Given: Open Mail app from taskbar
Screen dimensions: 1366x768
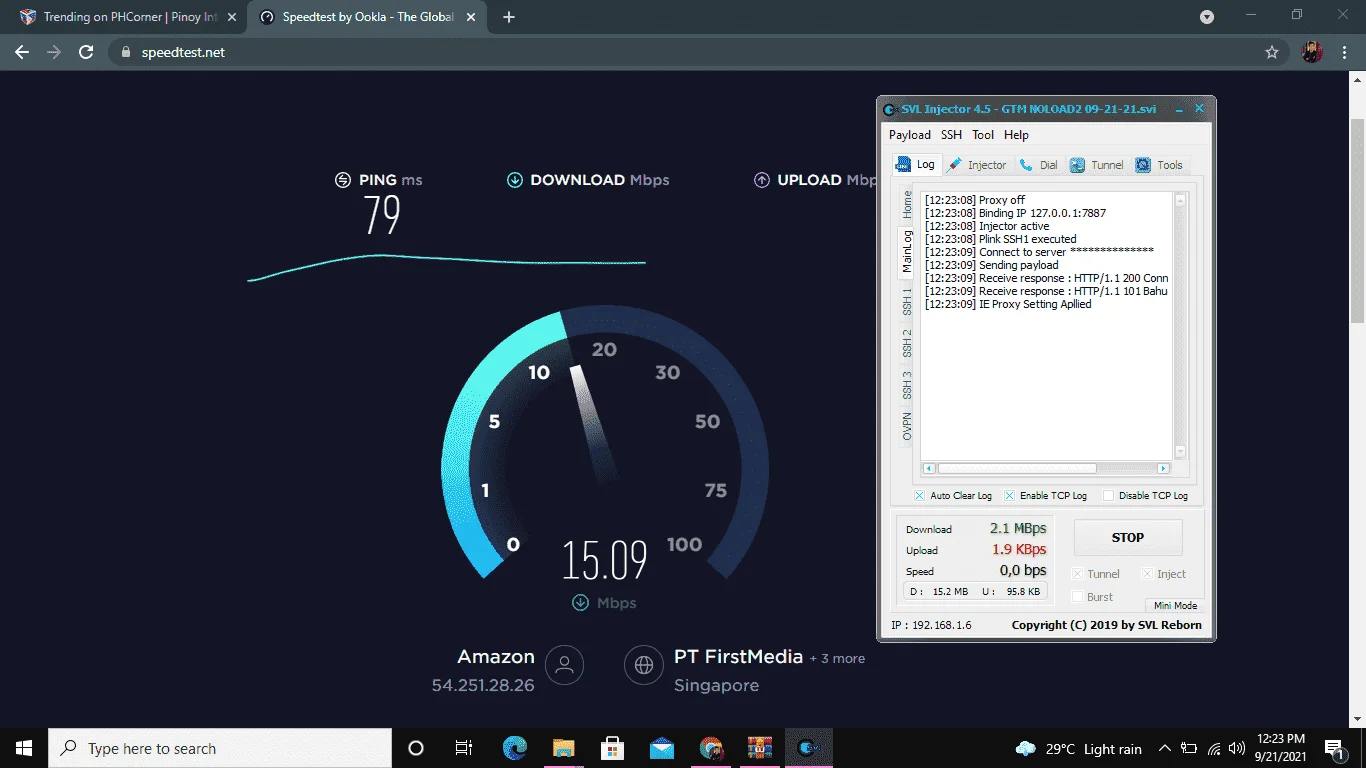Looking at the screenshot, I should (x=661, y=748).
